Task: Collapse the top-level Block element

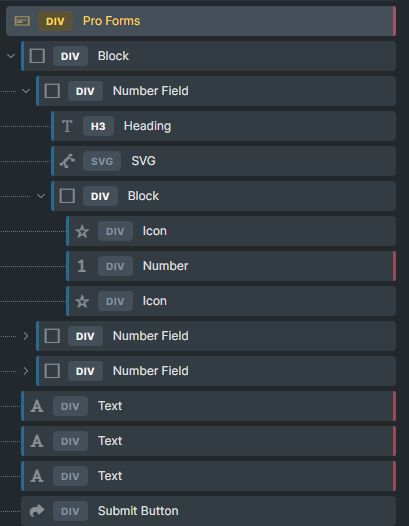Action: click(11, 56)
